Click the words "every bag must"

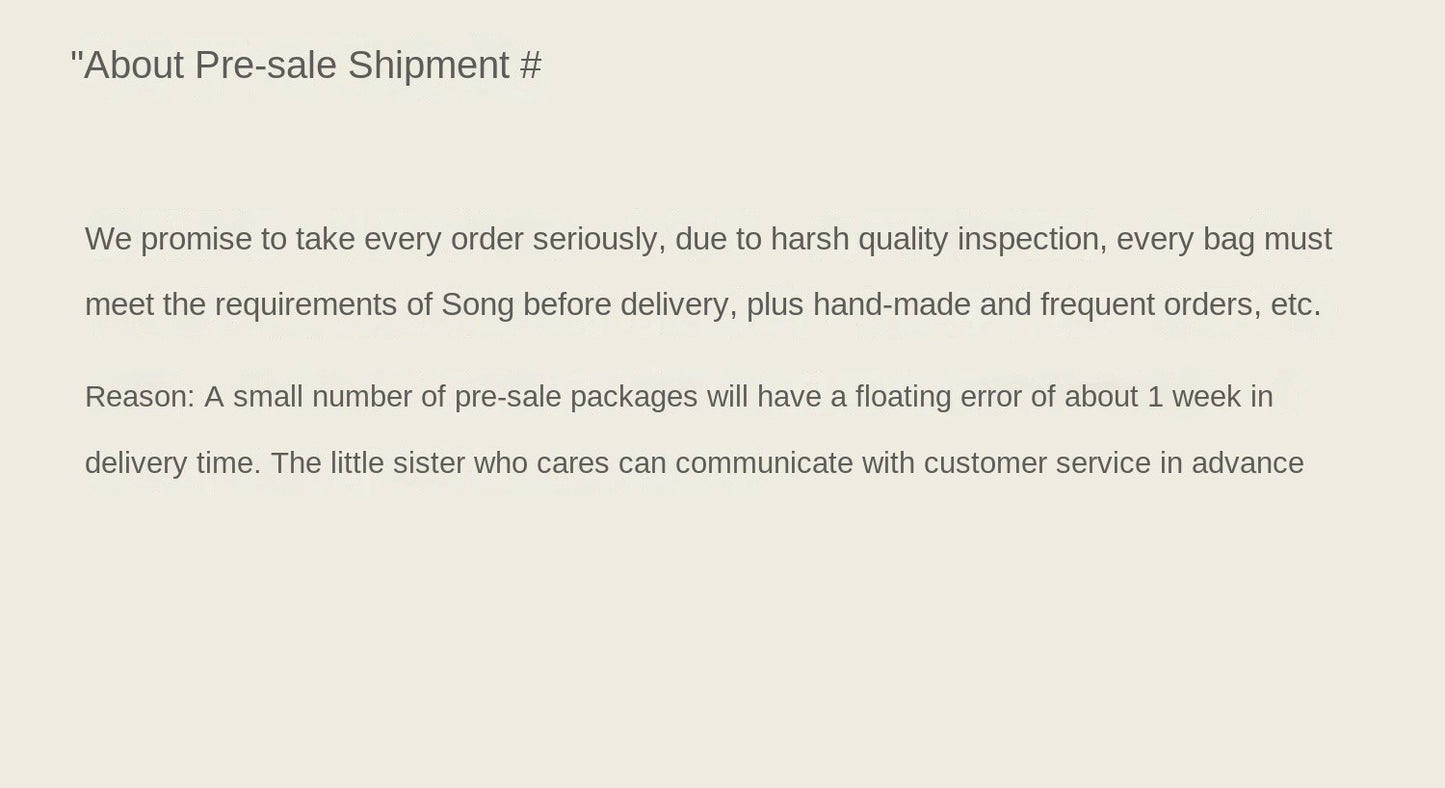[1224, 240]
